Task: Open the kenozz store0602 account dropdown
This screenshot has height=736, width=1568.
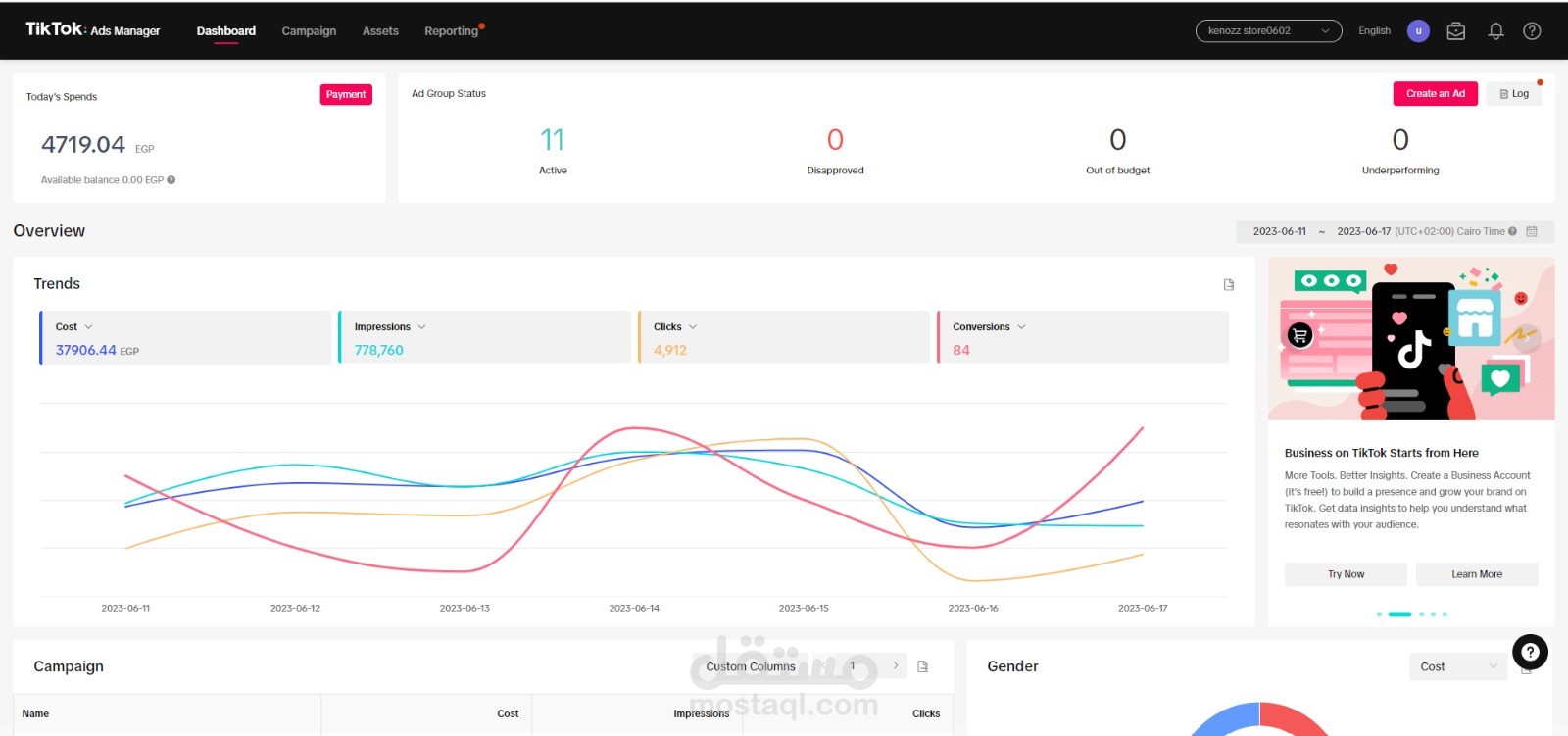Action: pos(1268,31)
